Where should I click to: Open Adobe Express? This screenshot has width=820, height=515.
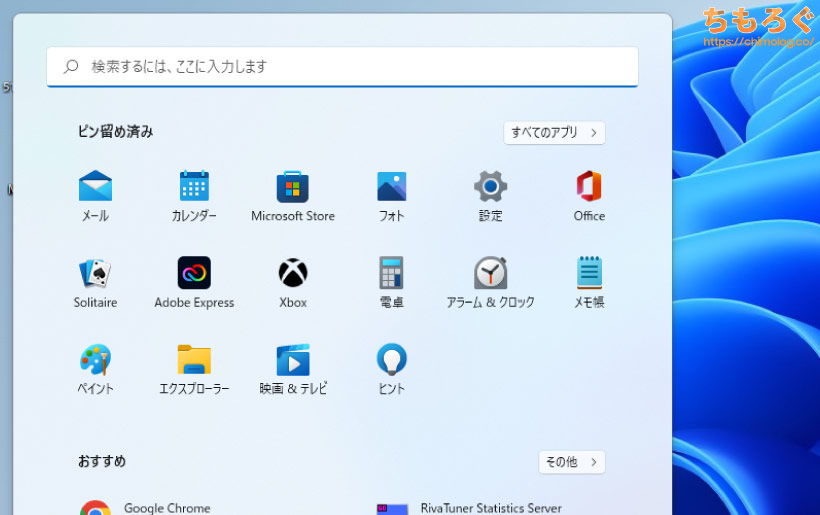[194, 282]
